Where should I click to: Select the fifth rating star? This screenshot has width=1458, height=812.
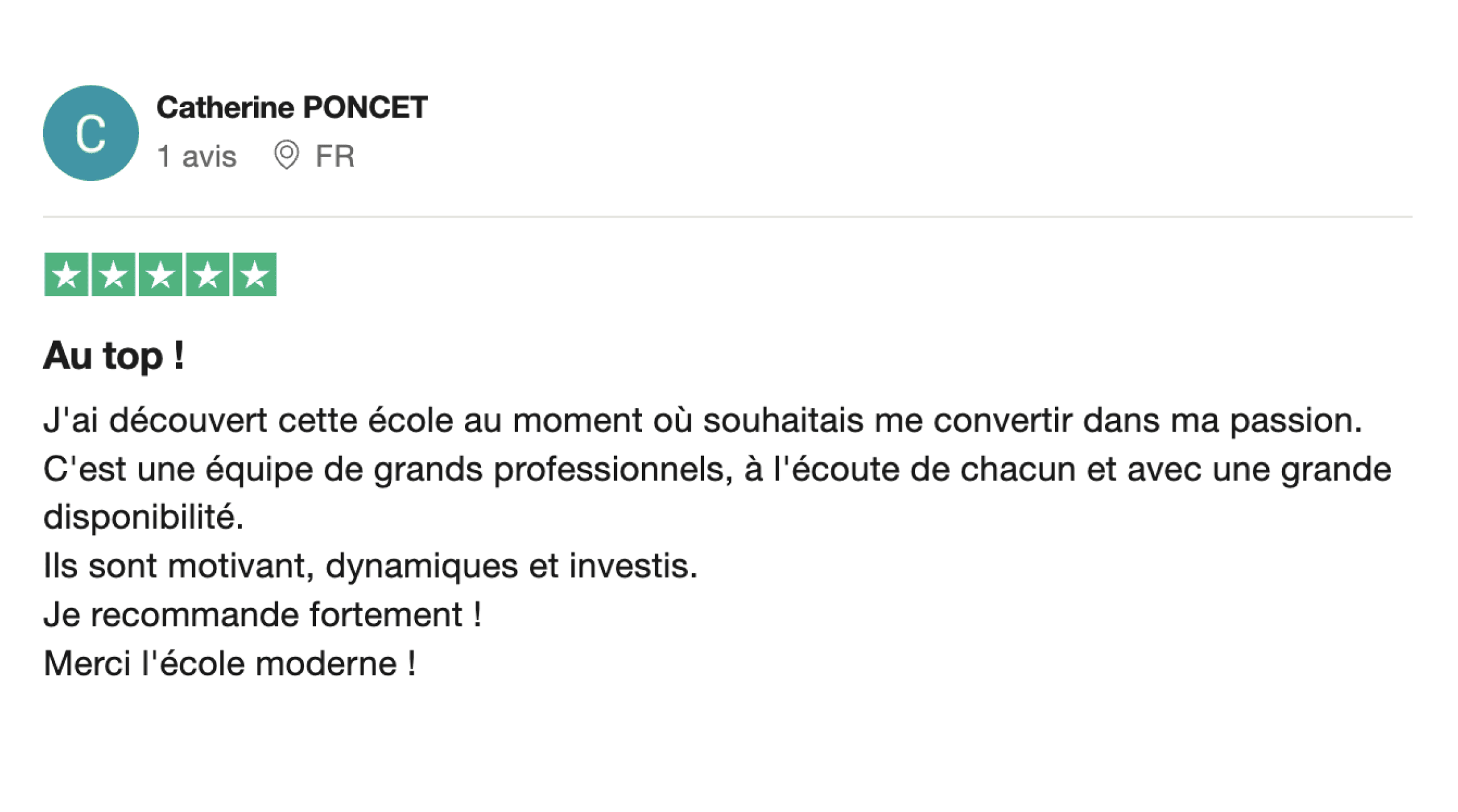(x=255, y=275)
